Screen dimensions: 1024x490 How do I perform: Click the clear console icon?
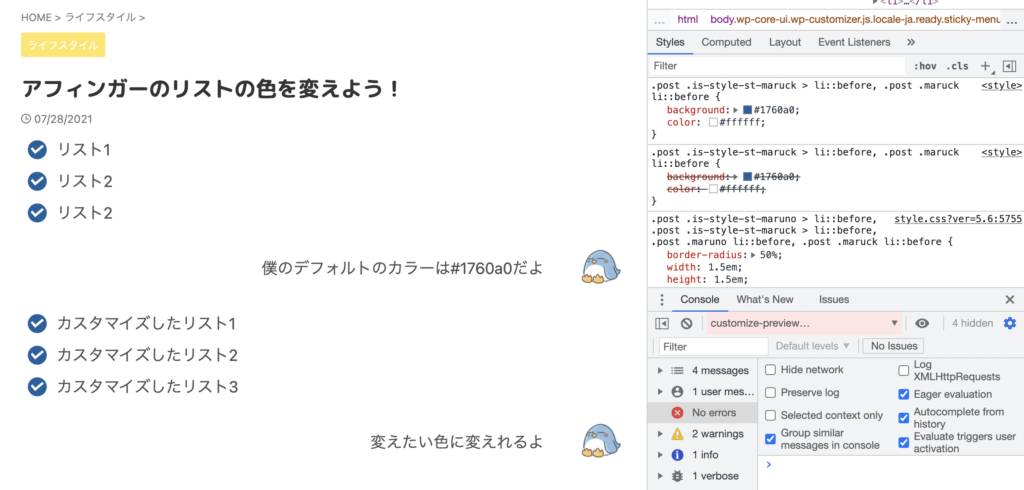(x=686, y=323)
